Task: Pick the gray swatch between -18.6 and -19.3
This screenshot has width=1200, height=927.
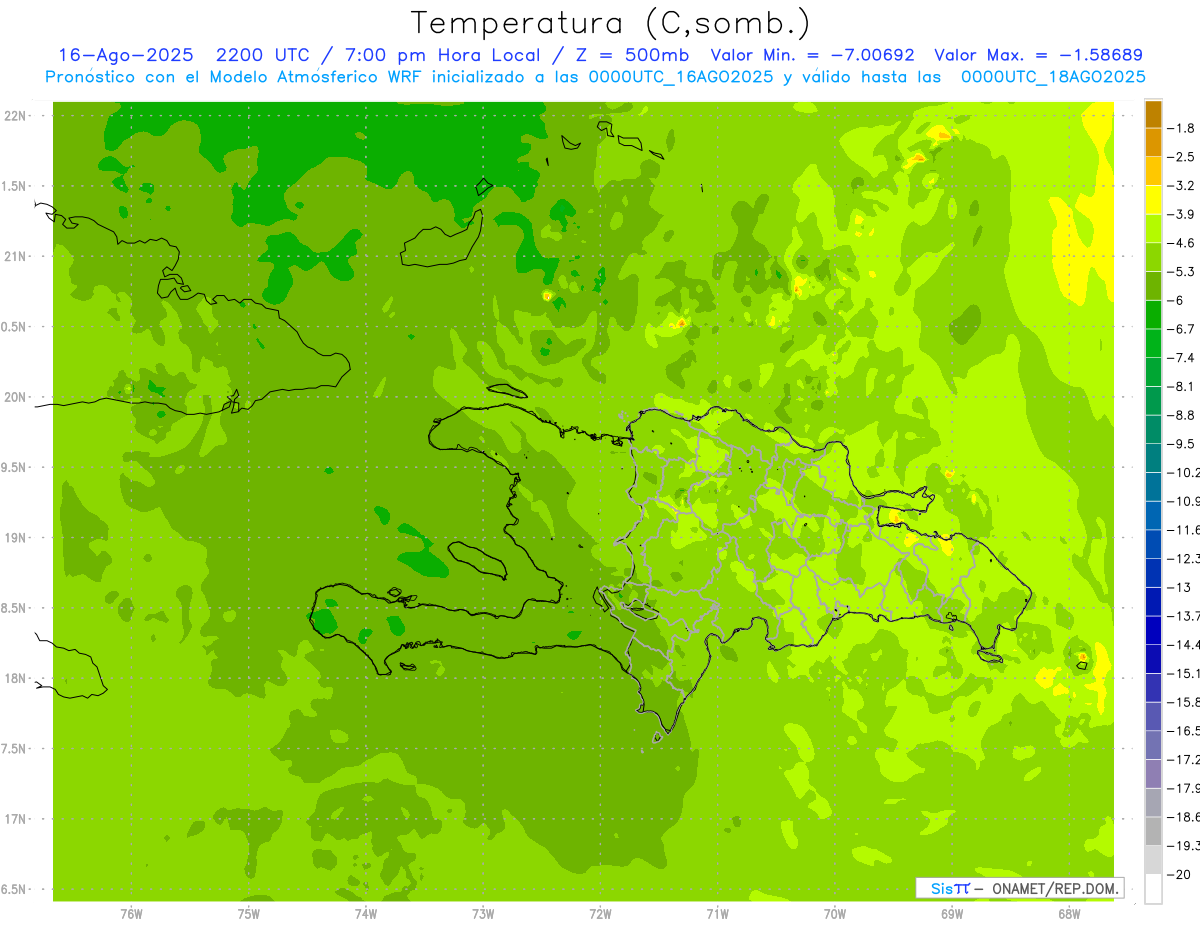Action: (x=1153, y=832)
